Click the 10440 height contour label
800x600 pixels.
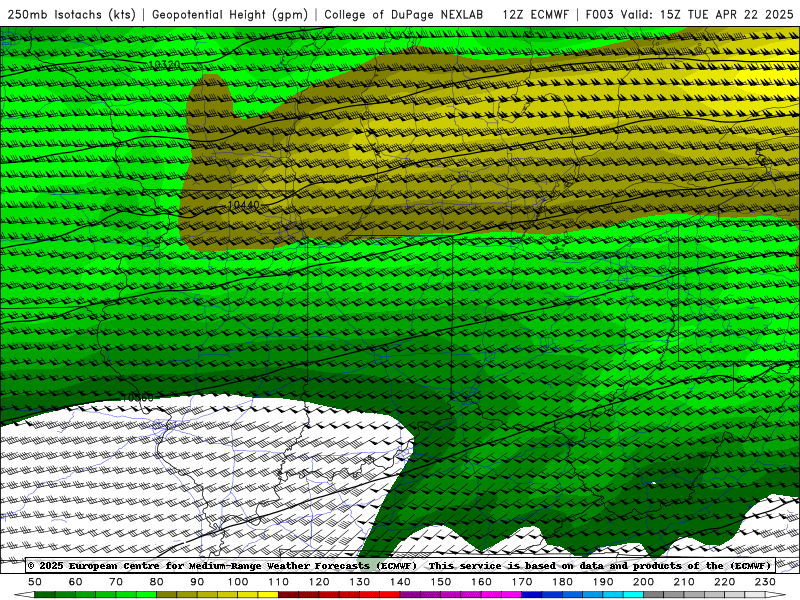(x=243, y=205)
